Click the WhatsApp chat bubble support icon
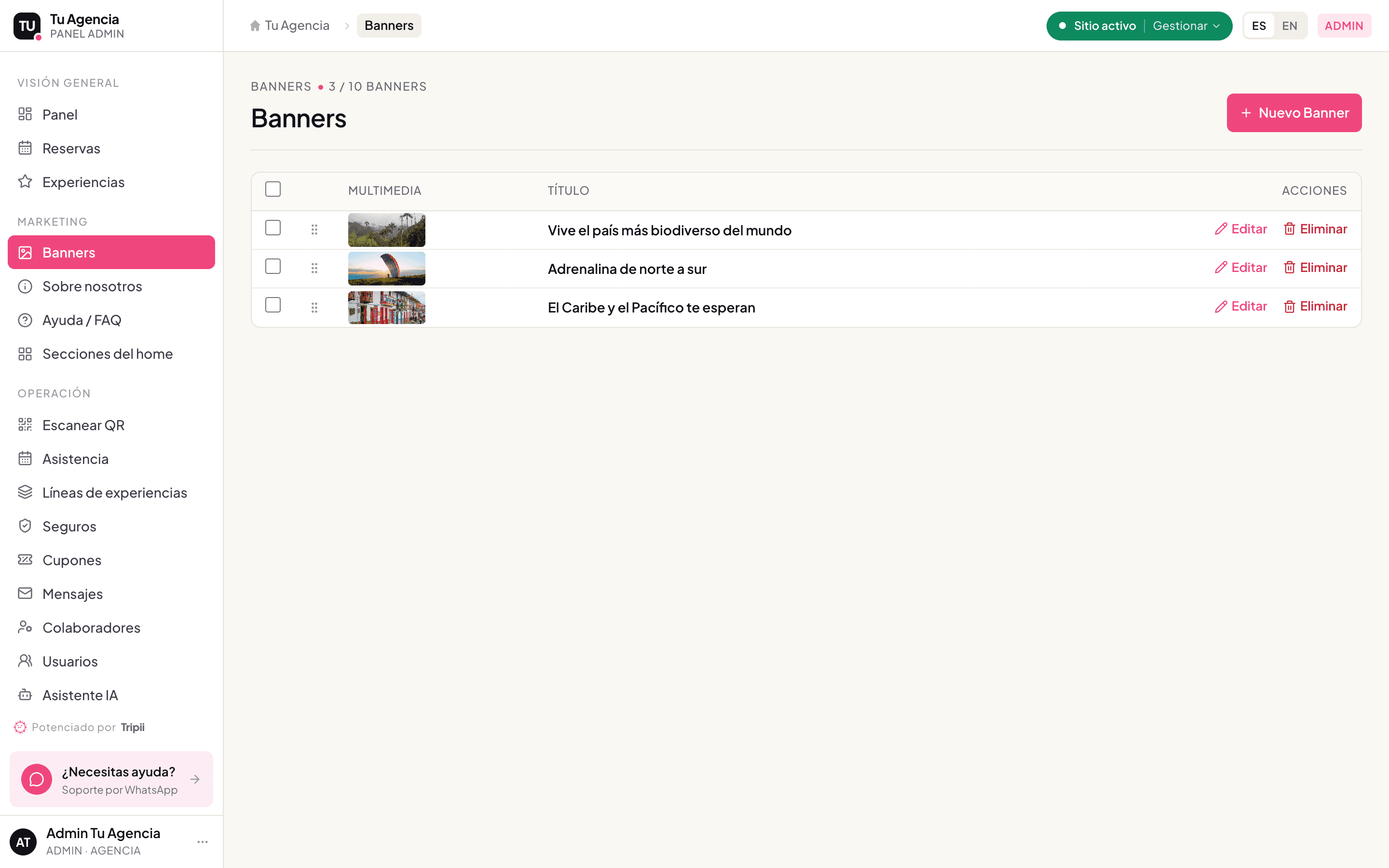The width and height of the screenshot is (1389, 868). coord(37,779)
